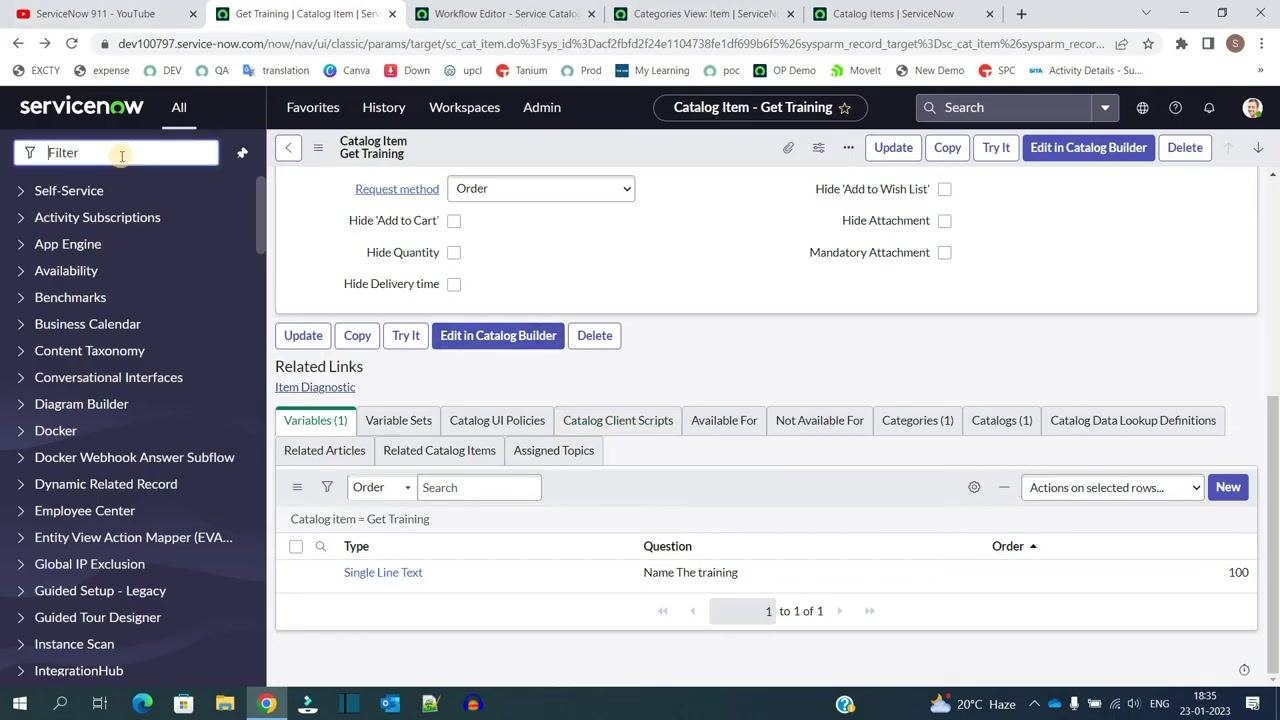Enable the Hide Quantity checkbox

coord(454,253)
